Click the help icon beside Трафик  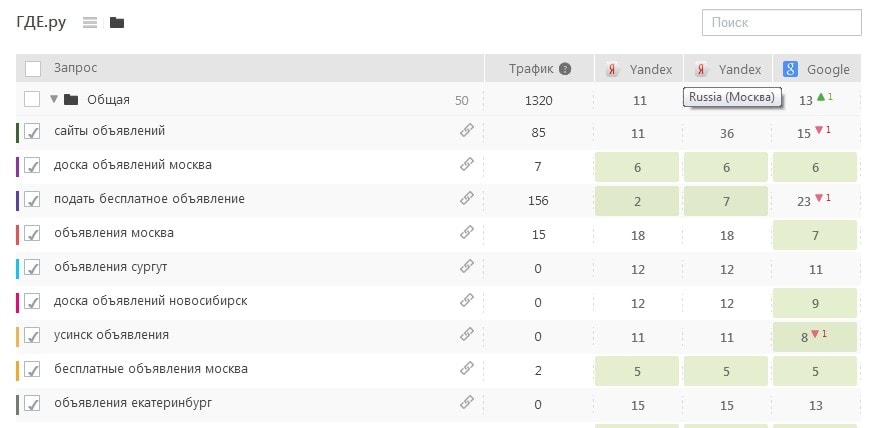coord(565,69)
